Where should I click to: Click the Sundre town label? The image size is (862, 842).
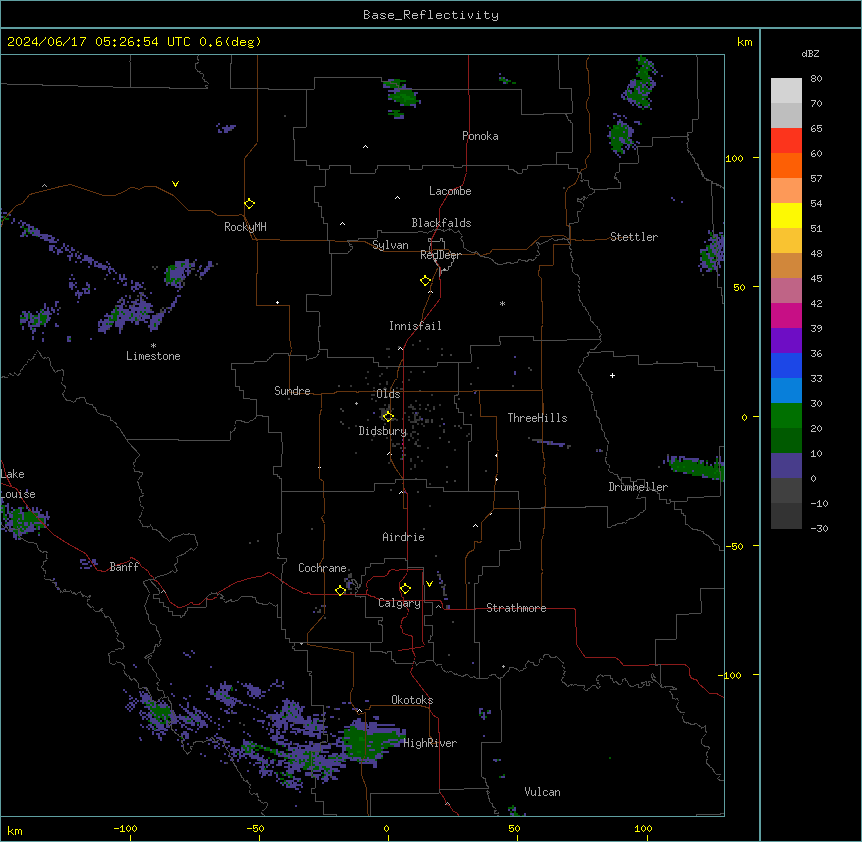click(x=292, y=391)
